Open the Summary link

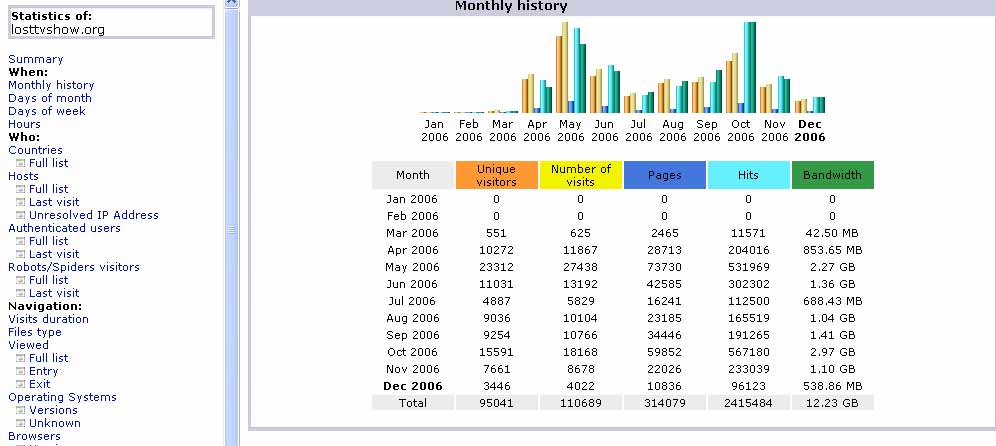click(36, 59)
